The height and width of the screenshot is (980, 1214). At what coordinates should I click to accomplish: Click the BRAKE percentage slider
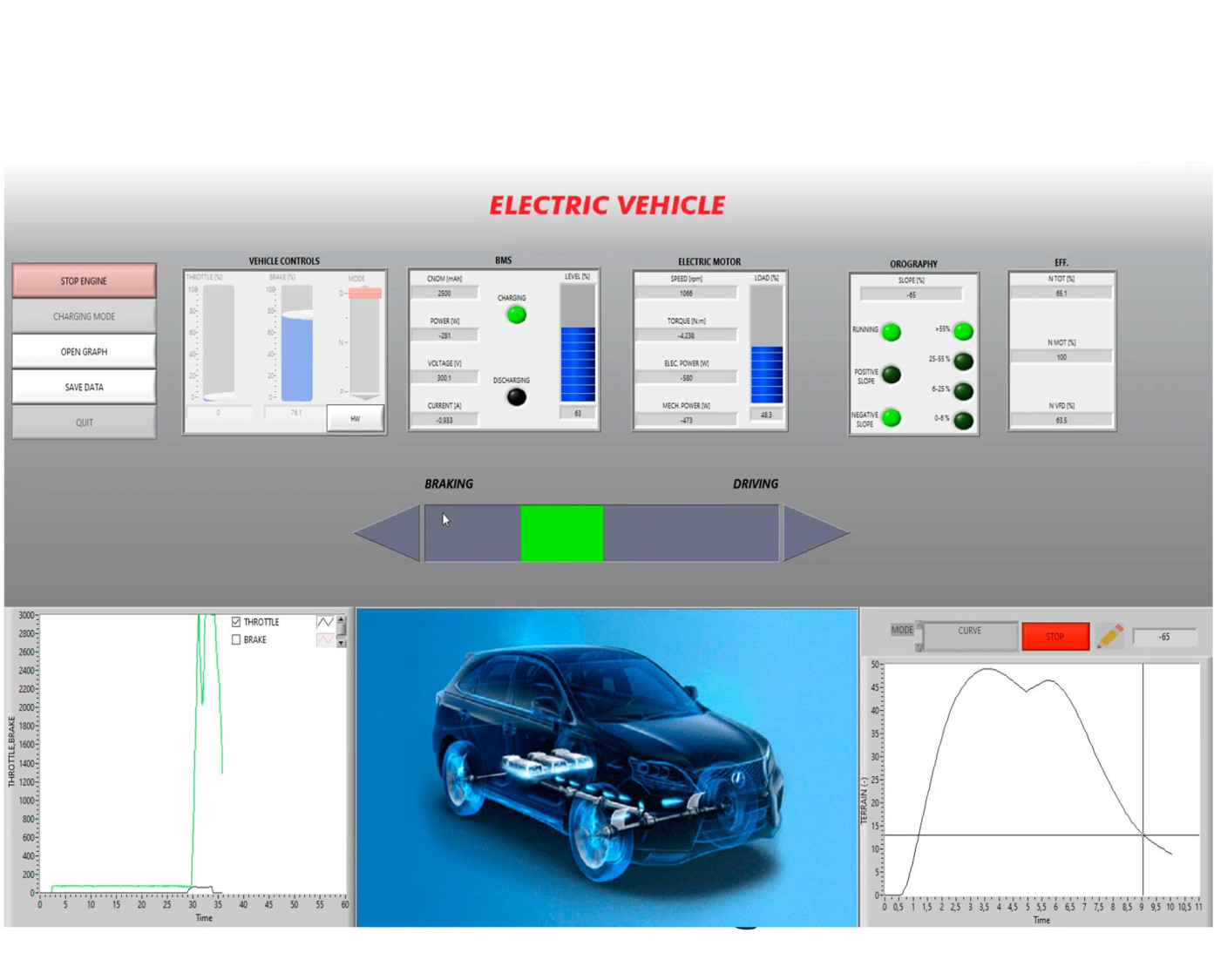click(296, 343)
